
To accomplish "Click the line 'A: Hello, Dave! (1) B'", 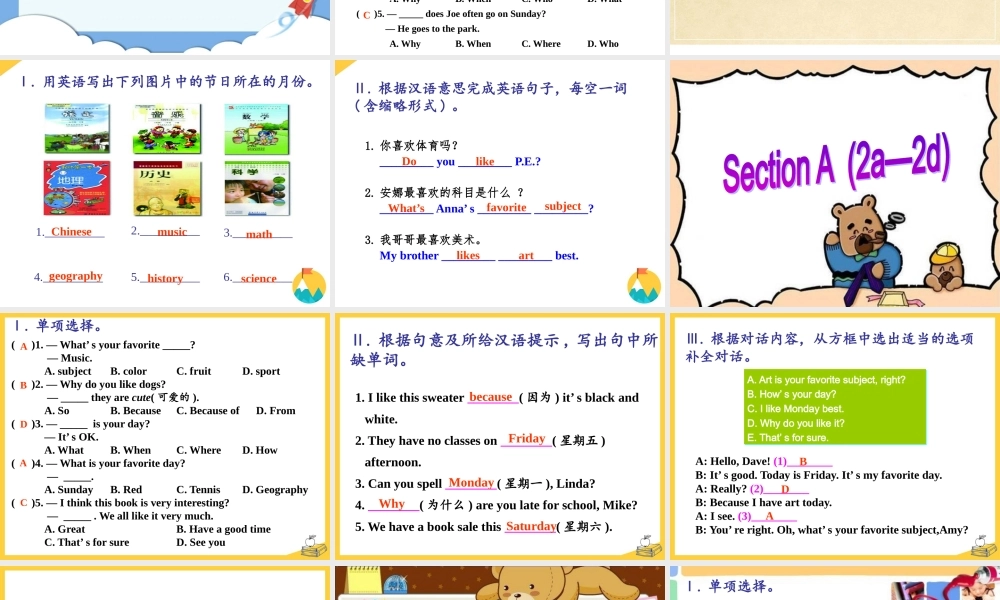I will (763, 461).
